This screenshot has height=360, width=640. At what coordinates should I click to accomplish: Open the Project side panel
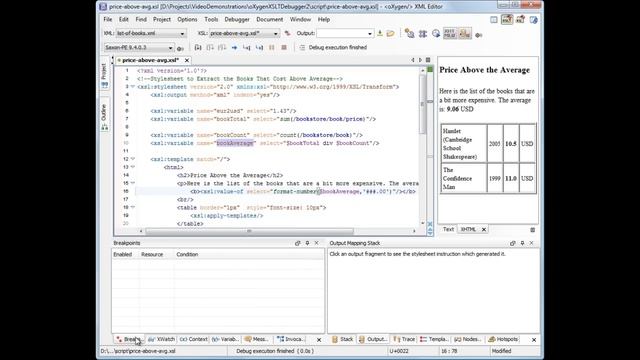coord(104,75)
